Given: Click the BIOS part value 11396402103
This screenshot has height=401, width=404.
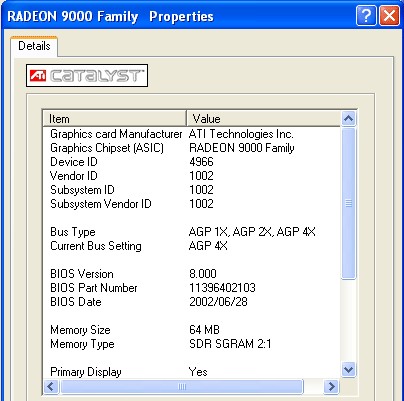Looking at the screenshot, I should (222, 288).
